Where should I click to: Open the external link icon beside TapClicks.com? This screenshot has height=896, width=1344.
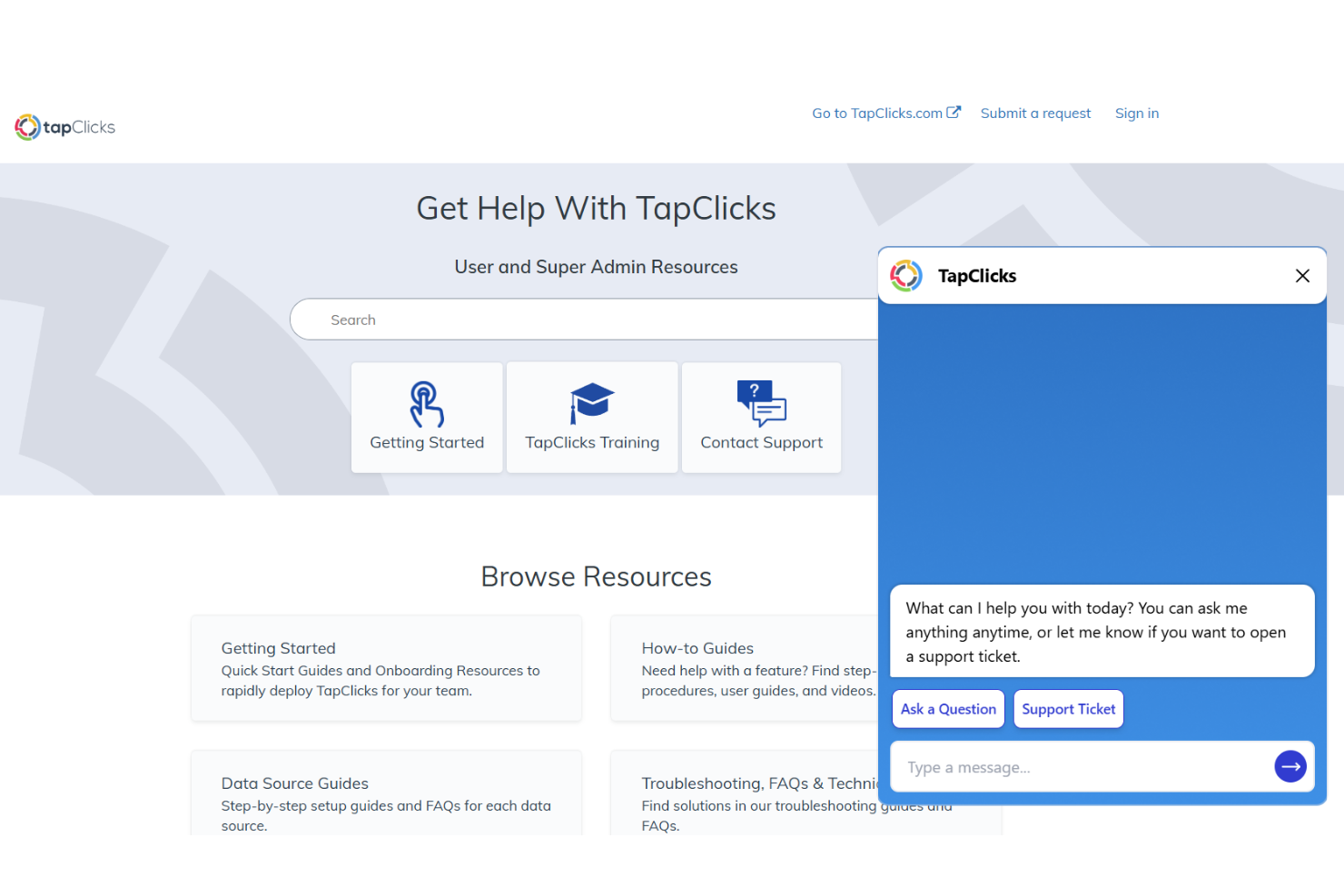pyautogui.click(x=954, y=113)
